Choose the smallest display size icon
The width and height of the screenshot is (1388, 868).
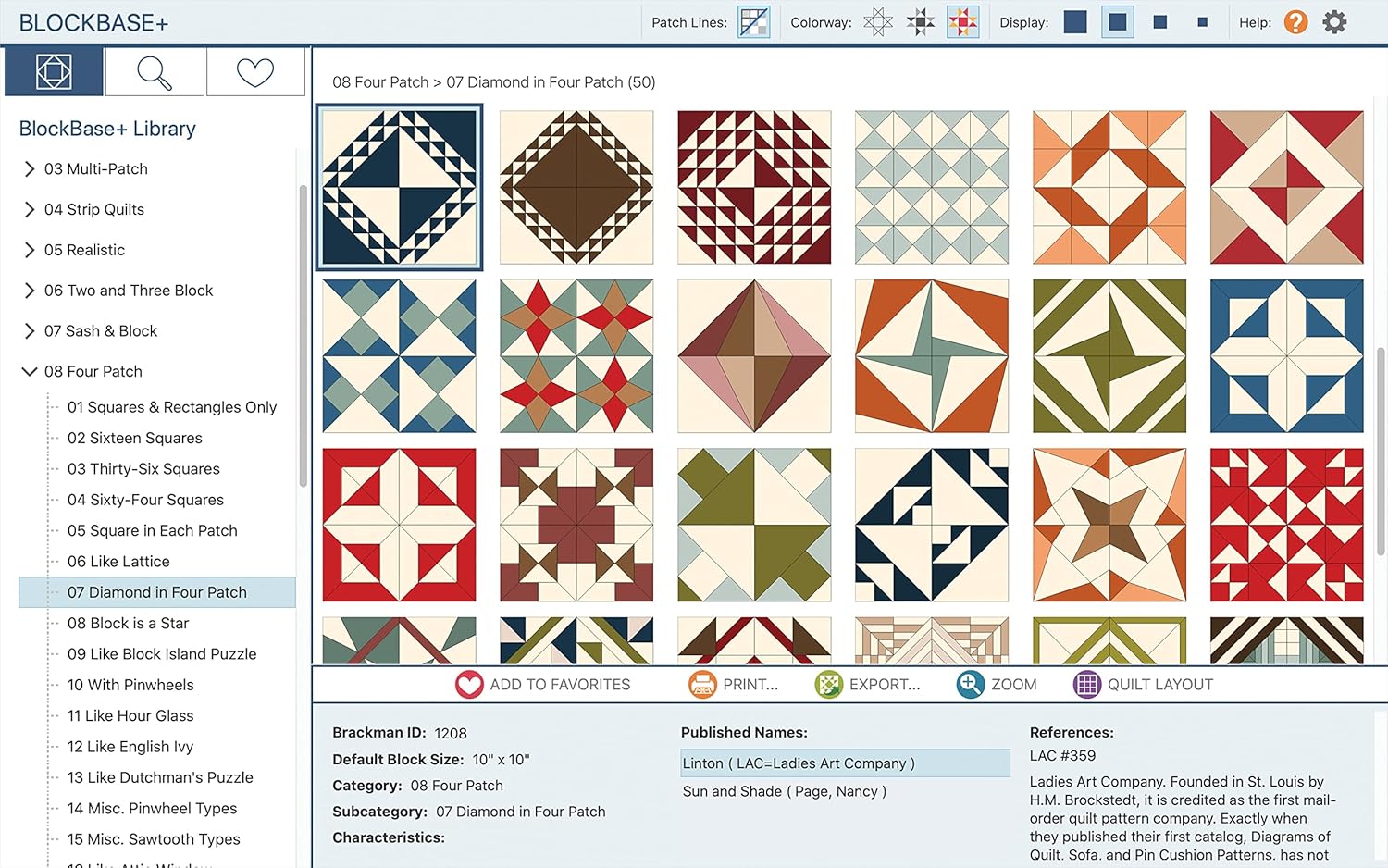1202,22
